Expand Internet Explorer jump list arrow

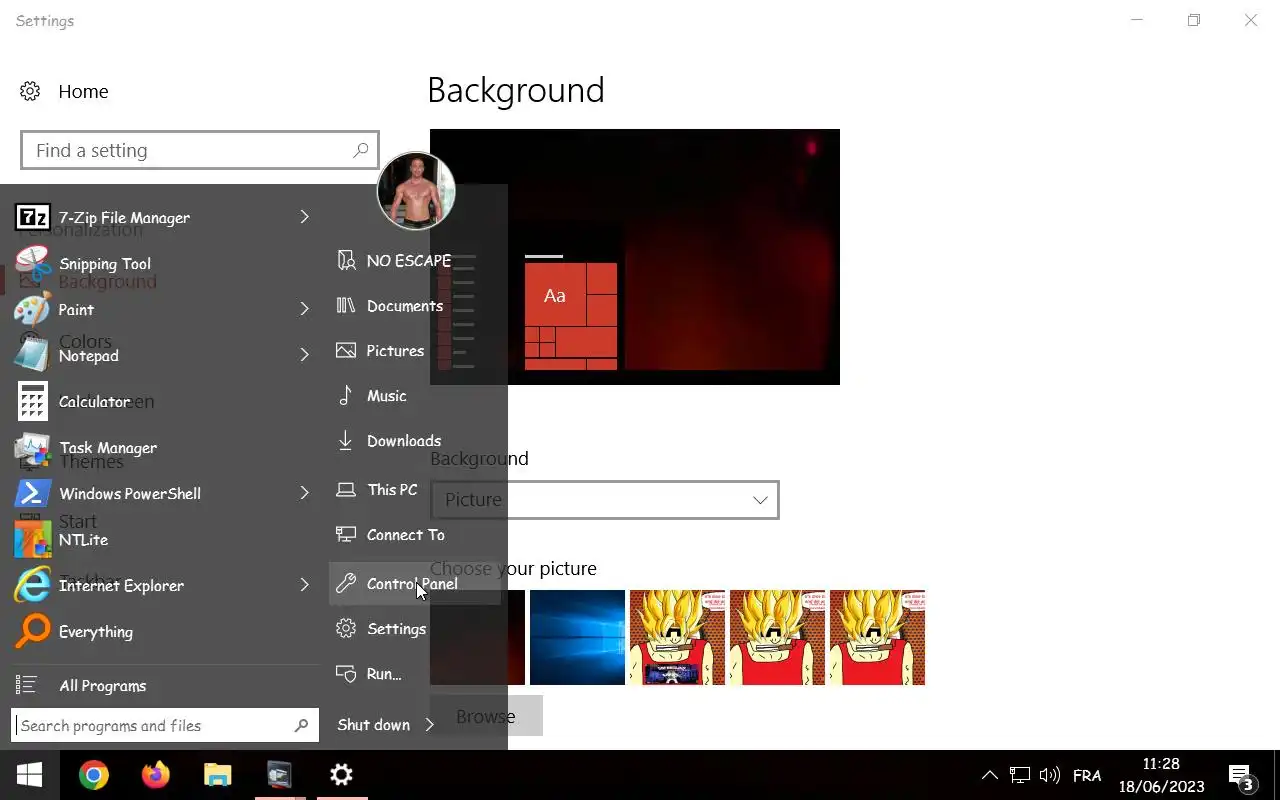305,585
